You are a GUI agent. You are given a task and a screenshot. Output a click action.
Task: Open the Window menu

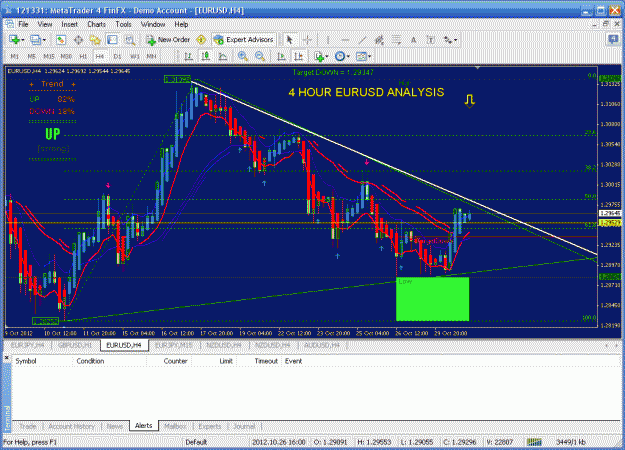coord(153,24)
